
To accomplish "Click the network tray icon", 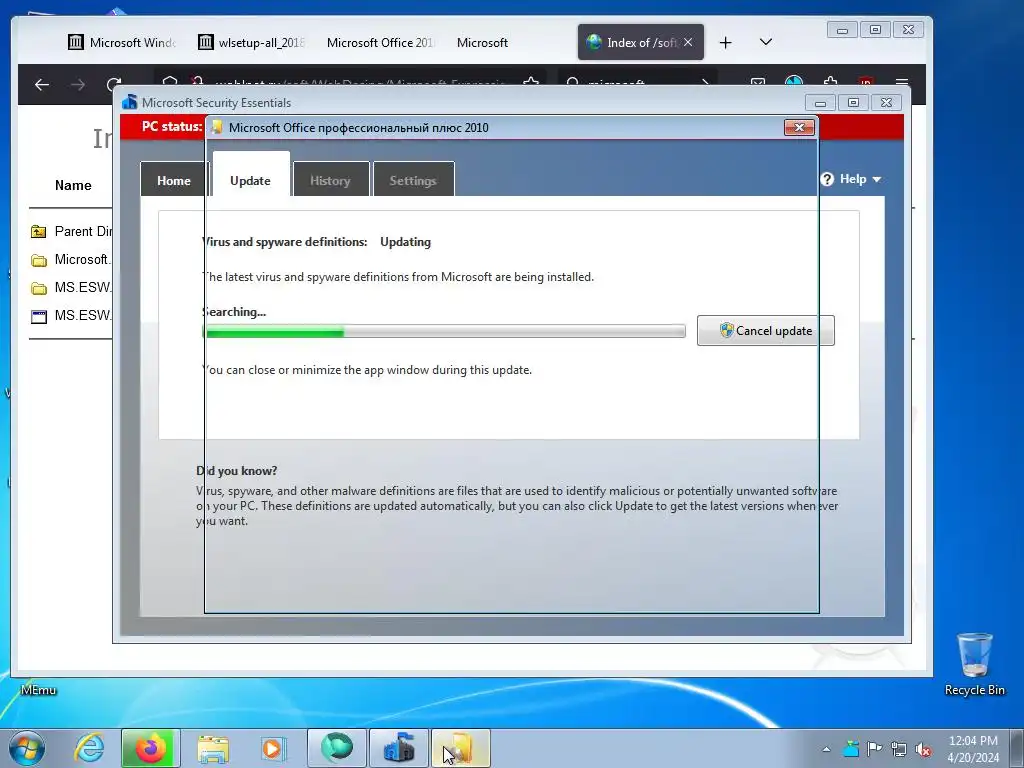I will click(x=899, y=749).
